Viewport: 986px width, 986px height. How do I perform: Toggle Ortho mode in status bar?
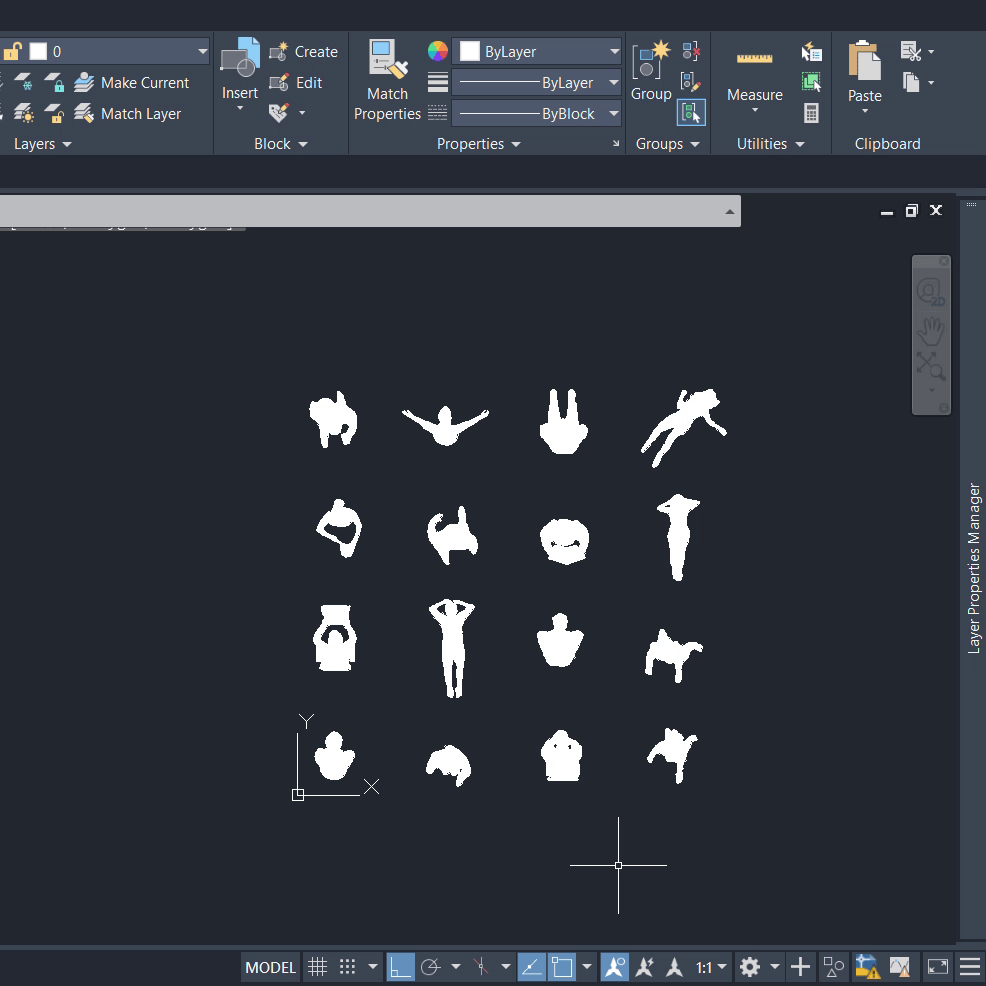point(401,967)
